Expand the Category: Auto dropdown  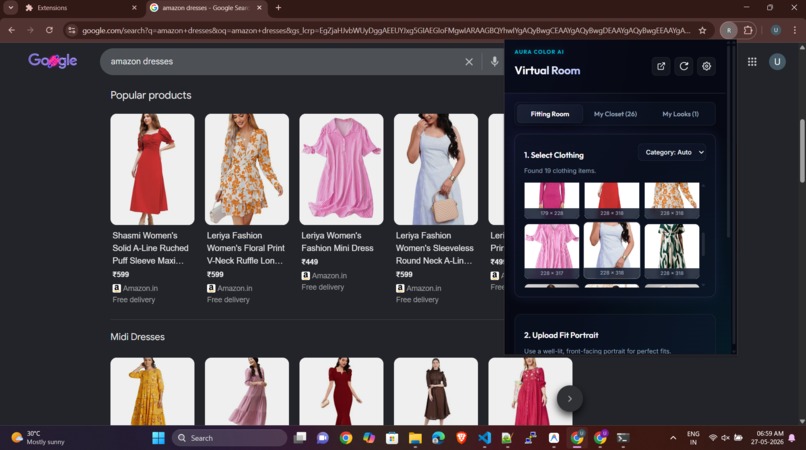point(674,152)
